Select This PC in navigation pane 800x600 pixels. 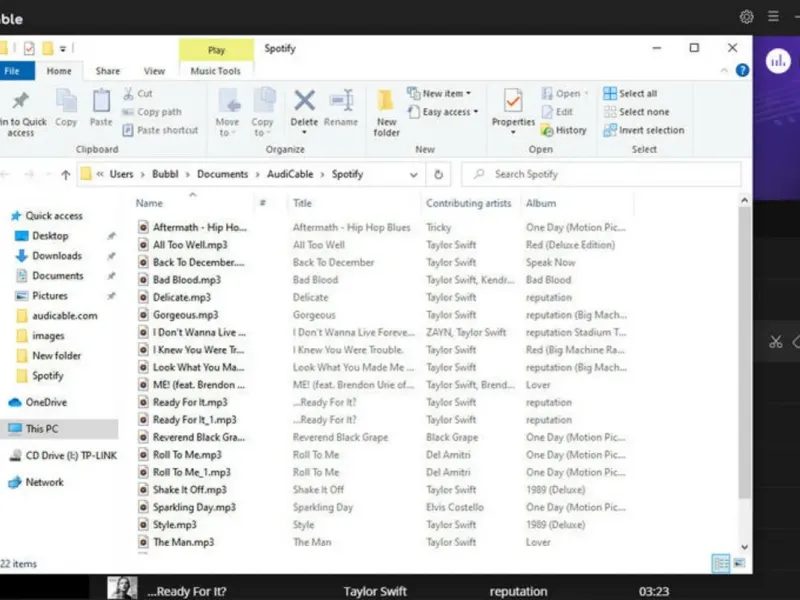pos(59,429)
